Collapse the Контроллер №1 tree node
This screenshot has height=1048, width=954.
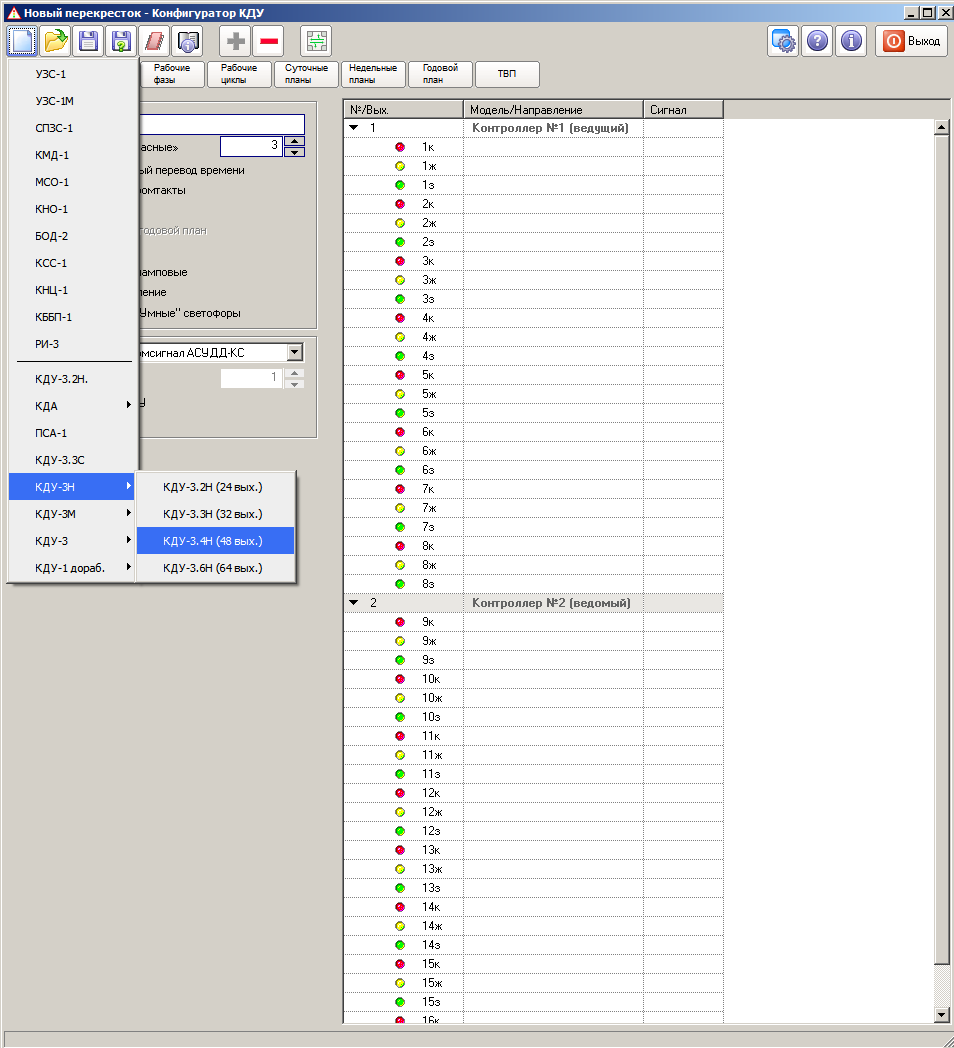[354, 128]
